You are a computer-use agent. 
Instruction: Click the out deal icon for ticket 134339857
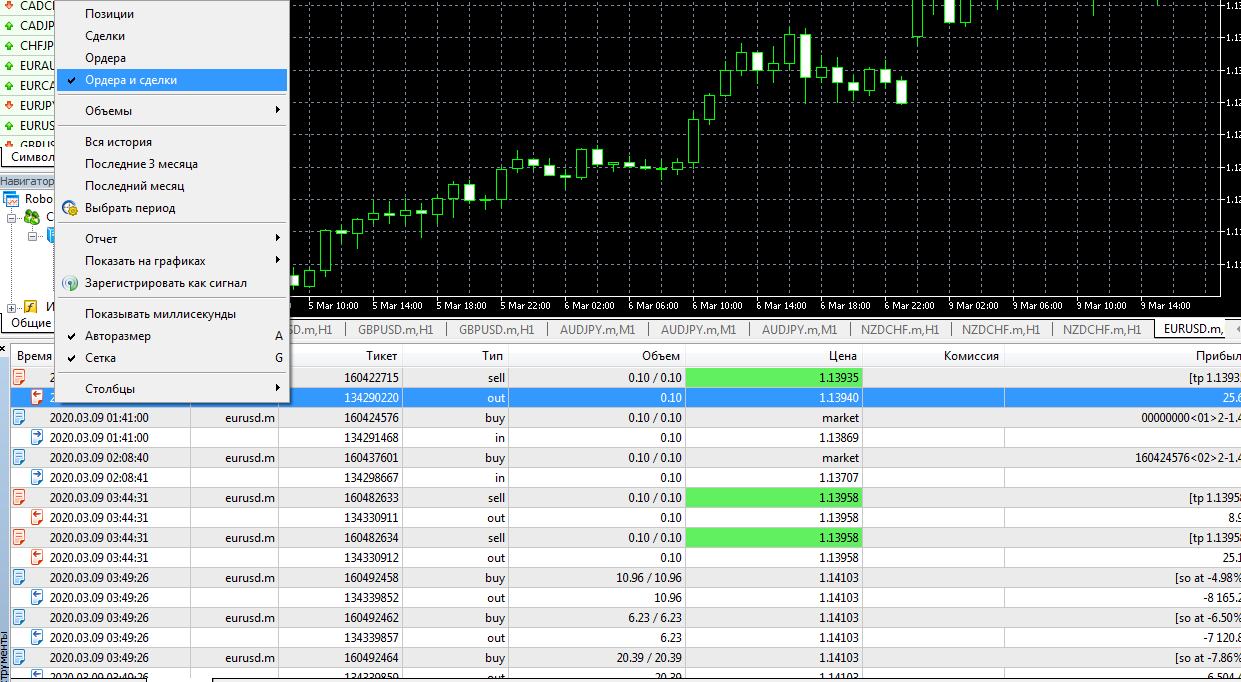37,637
